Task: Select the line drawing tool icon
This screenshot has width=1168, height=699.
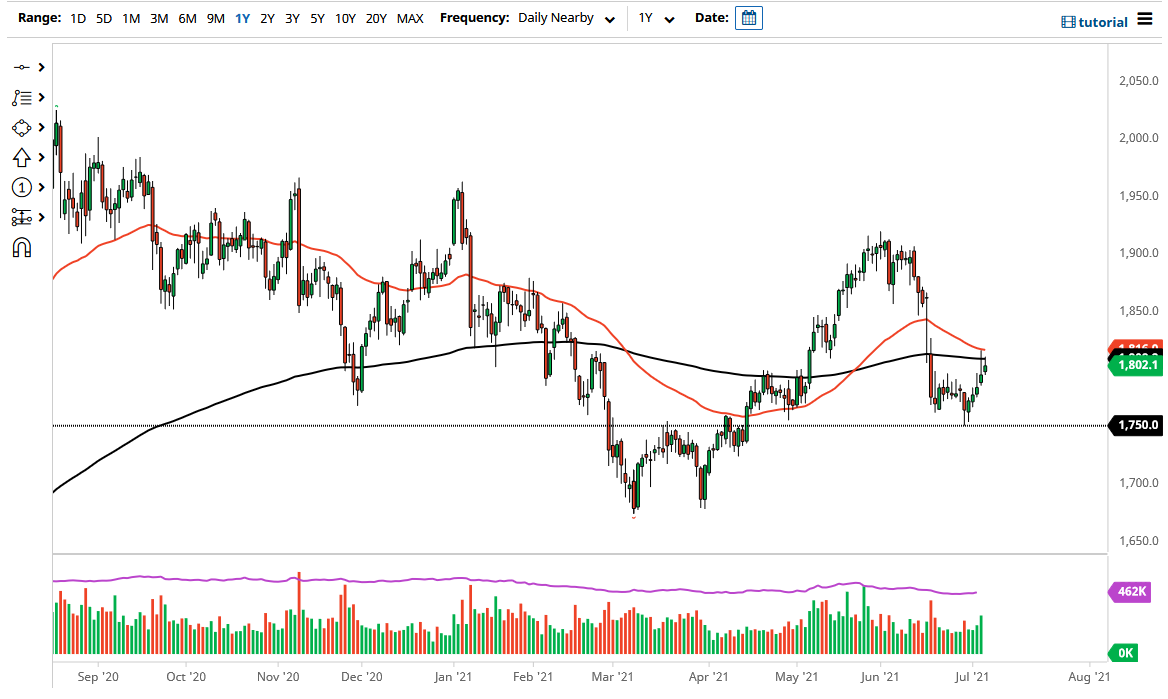Action: pos(22,67)
